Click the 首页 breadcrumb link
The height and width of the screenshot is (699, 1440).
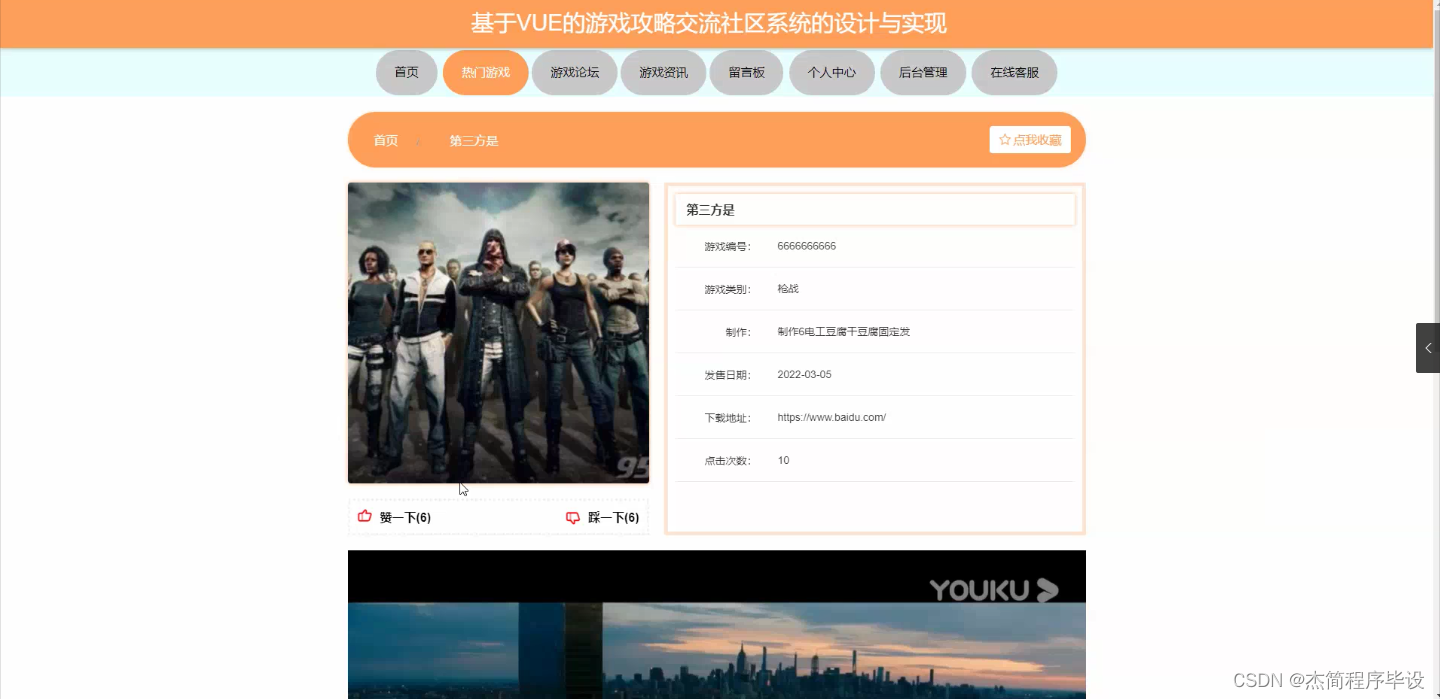tap(386, 141)
